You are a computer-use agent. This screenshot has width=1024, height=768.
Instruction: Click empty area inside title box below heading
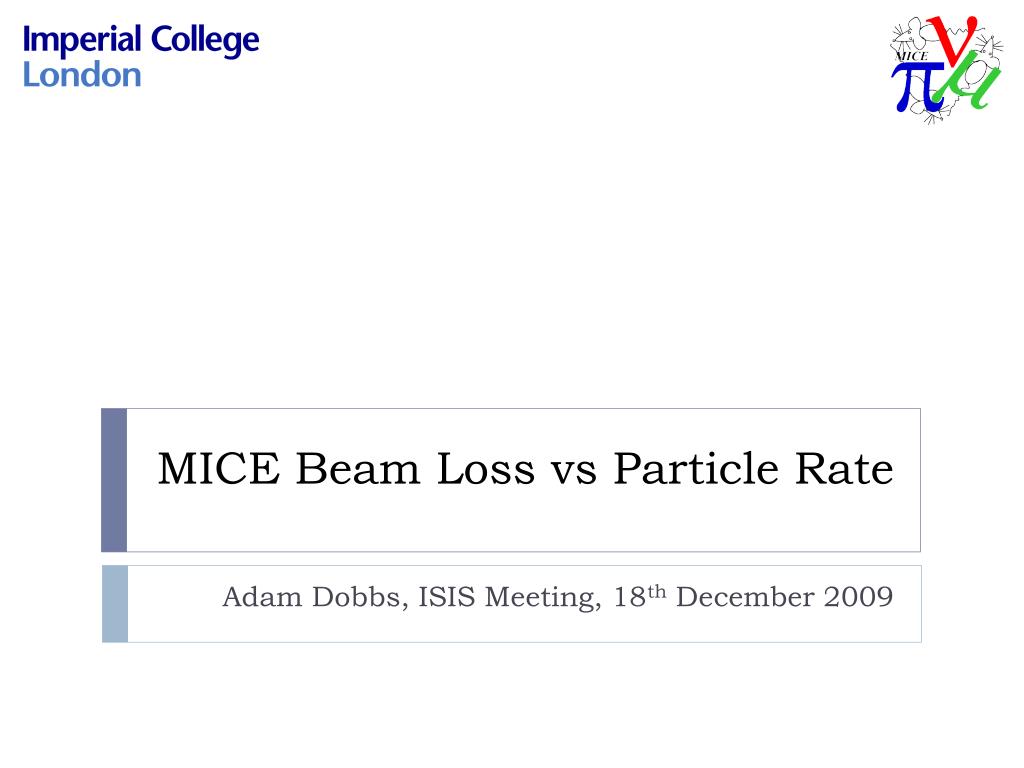(x=522, y=522)
